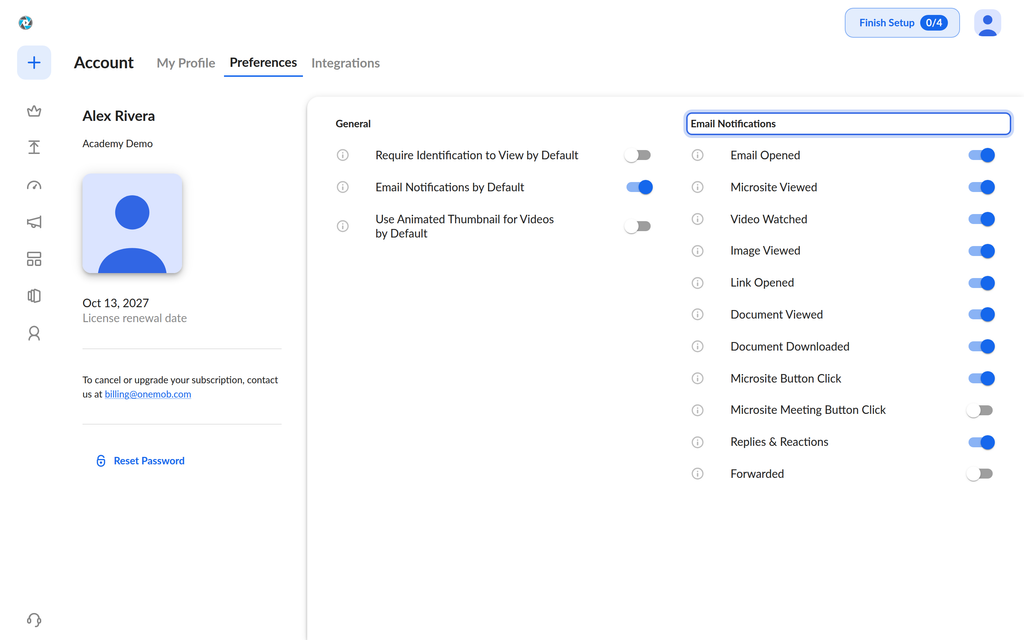Toggle Microsite Button Click notification switch
The width and height of the screenshot is (1024, 640).
click(x=981, y=378)
